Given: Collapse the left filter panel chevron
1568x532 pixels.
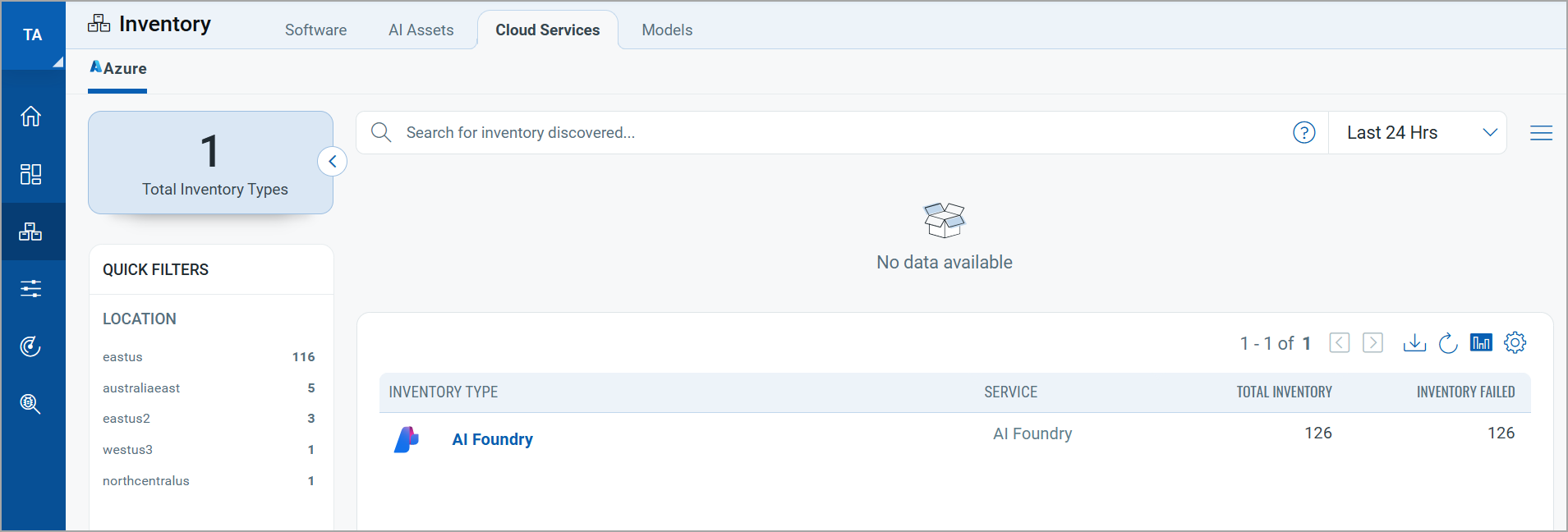Looking at the screenshot, I should tap(333, 162).
